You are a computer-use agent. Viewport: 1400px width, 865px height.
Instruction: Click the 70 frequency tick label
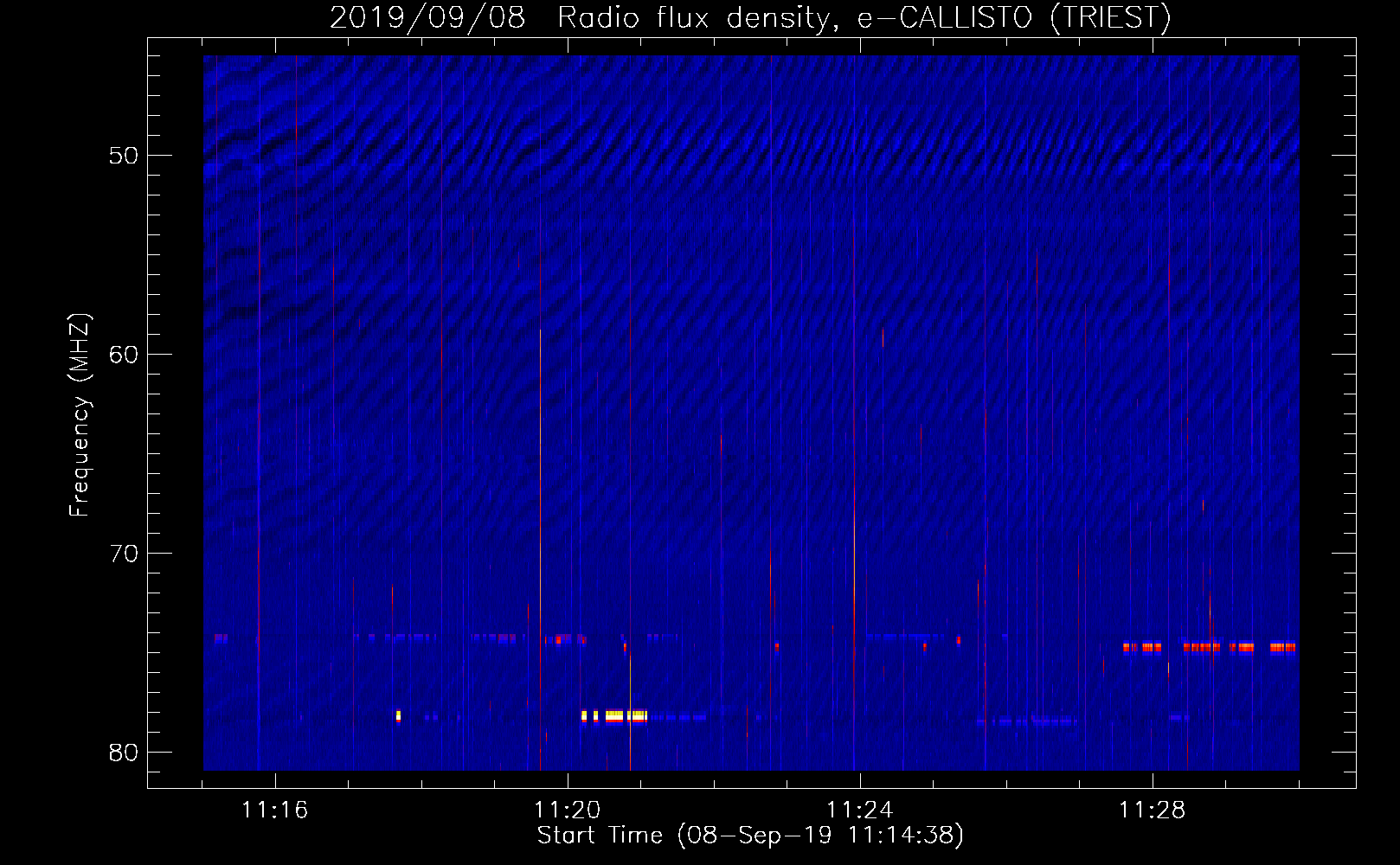coord(125,554)
